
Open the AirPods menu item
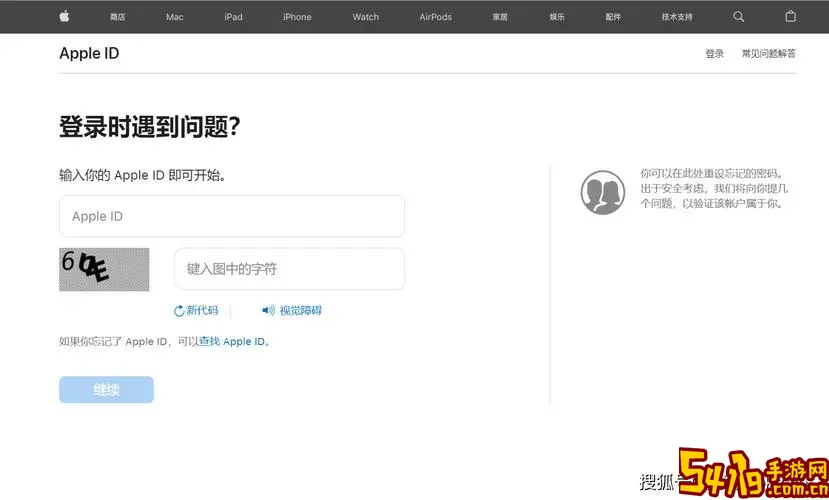point(436,17)
